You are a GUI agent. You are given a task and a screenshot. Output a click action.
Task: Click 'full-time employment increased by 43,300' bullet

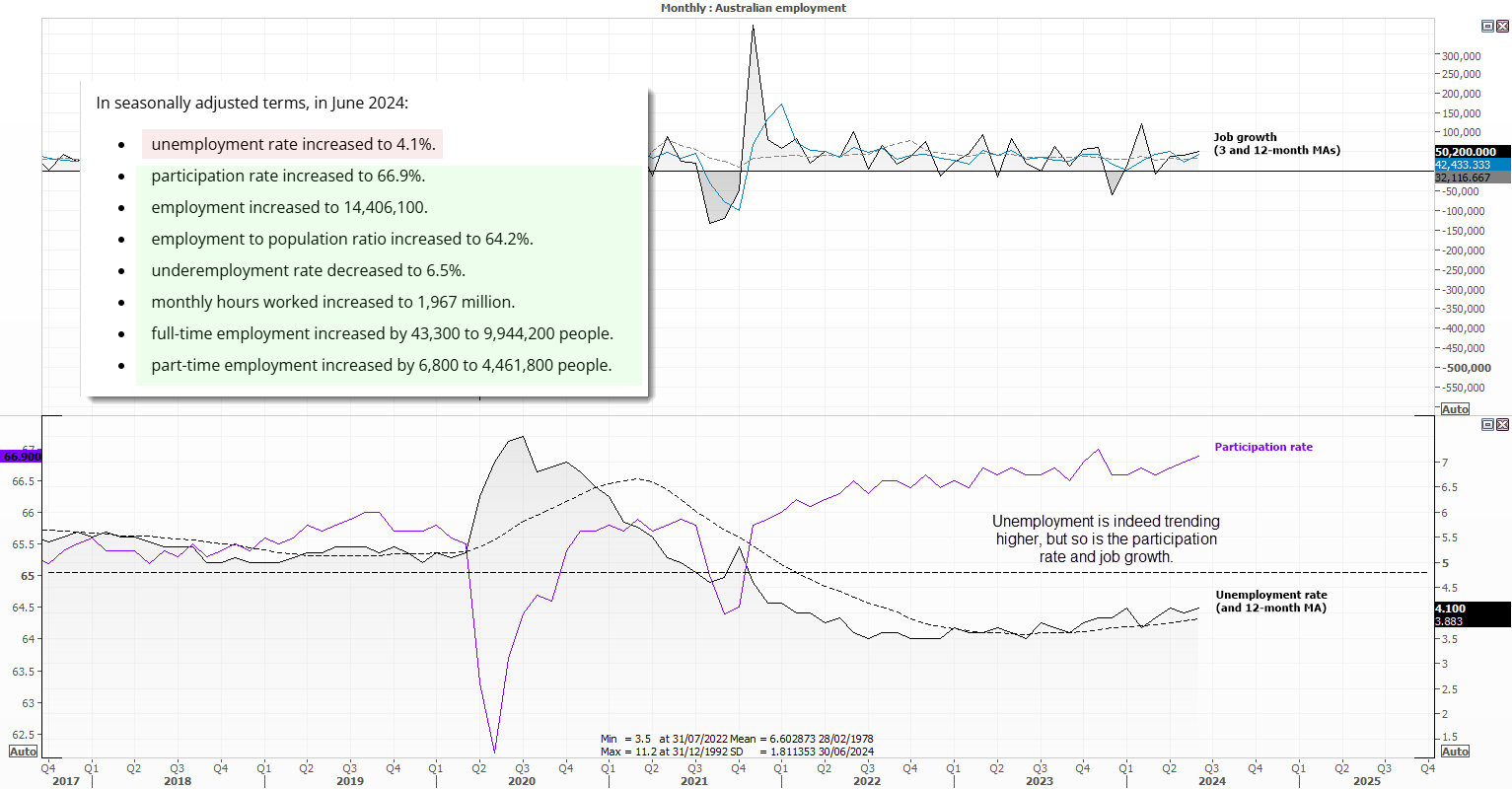(x=382, y=333)
